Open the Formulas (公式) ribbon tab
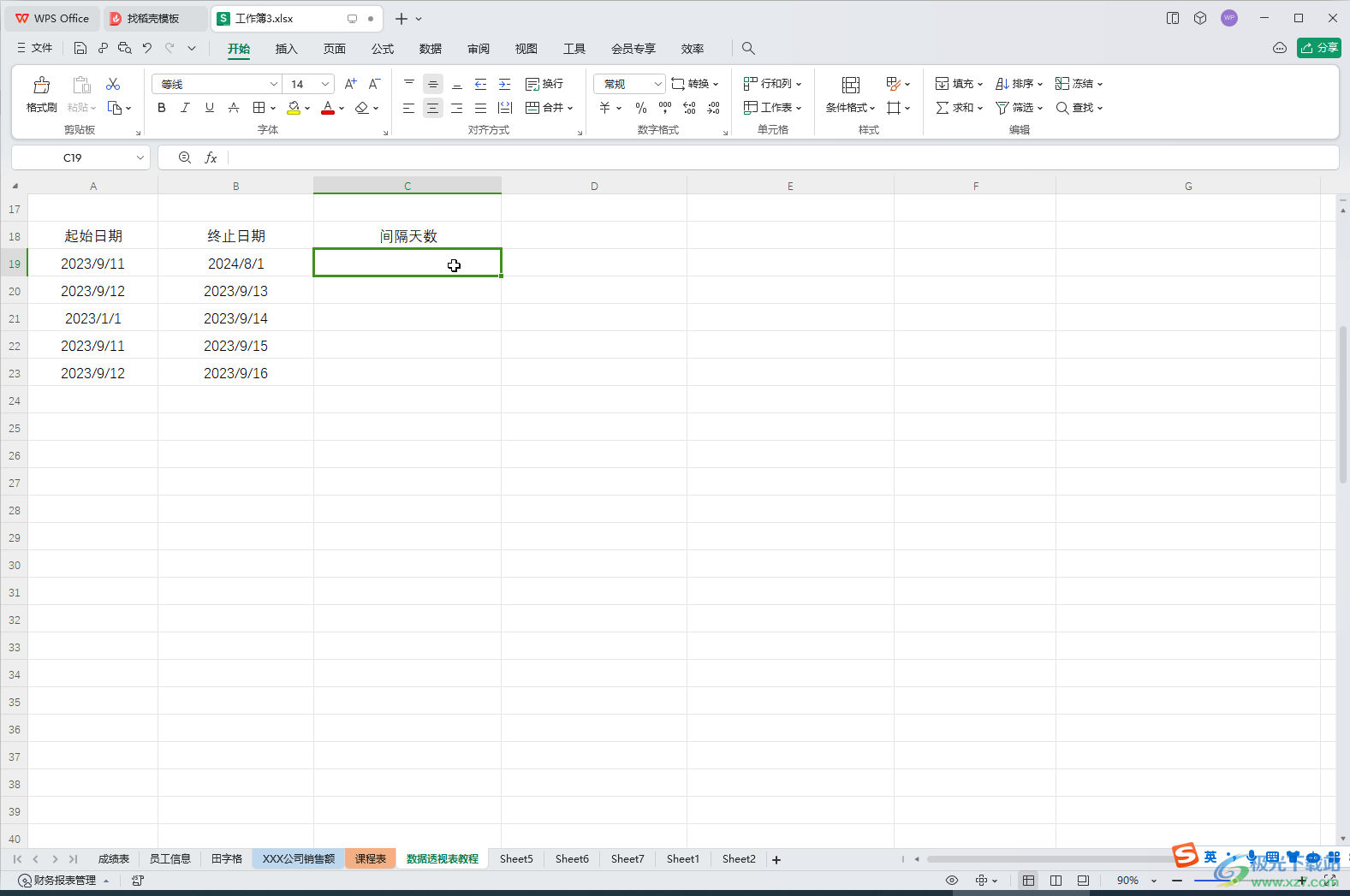The height and width of the screenshot is (896, 1350). pyautogui.click(x=383, y=49)
